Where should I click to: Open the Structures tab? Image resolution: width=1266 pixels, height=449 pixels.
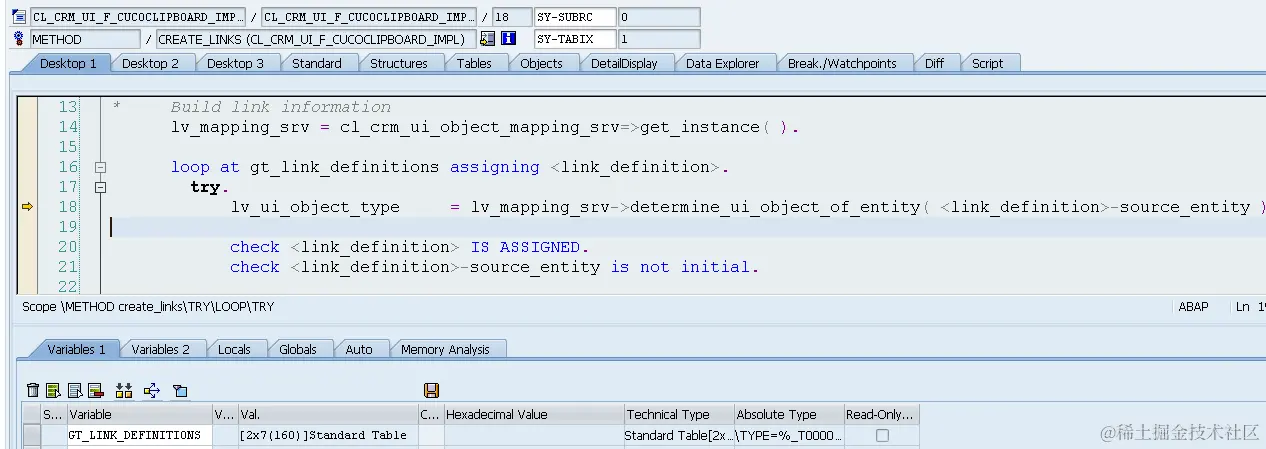399,63
